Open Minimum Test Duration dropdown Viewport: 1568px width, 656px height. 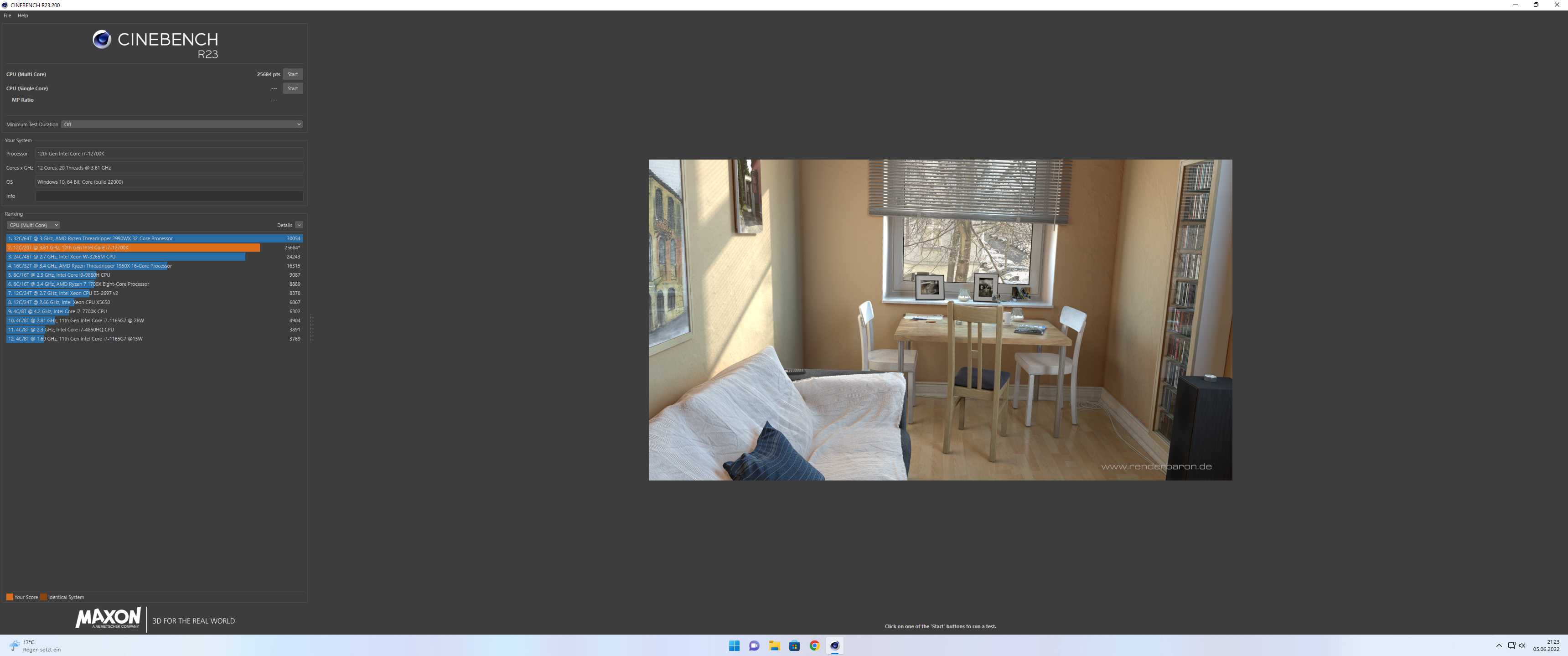181,124
